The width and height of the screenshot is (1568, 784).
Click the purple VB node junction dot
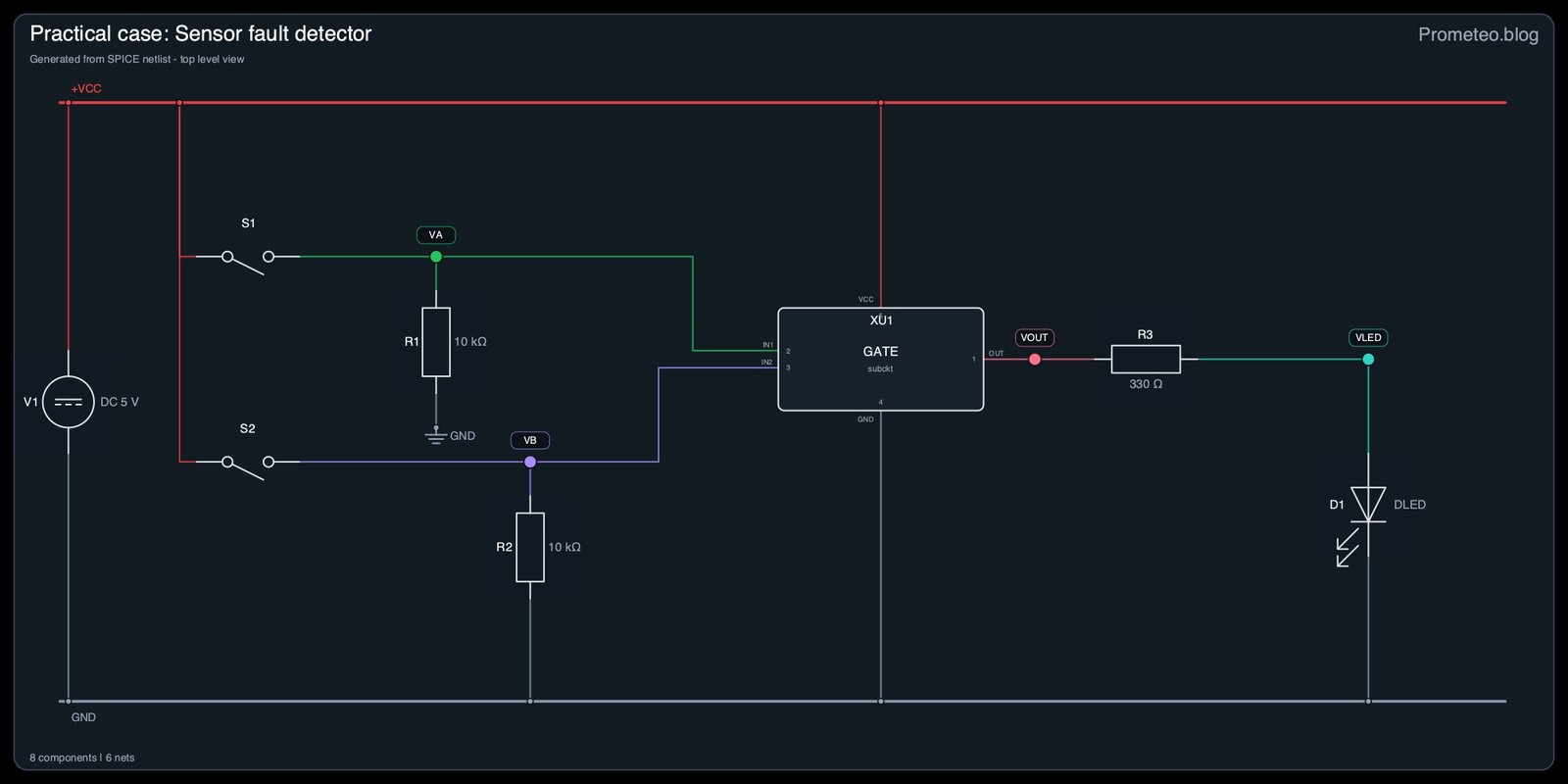[x=530, y=462]
